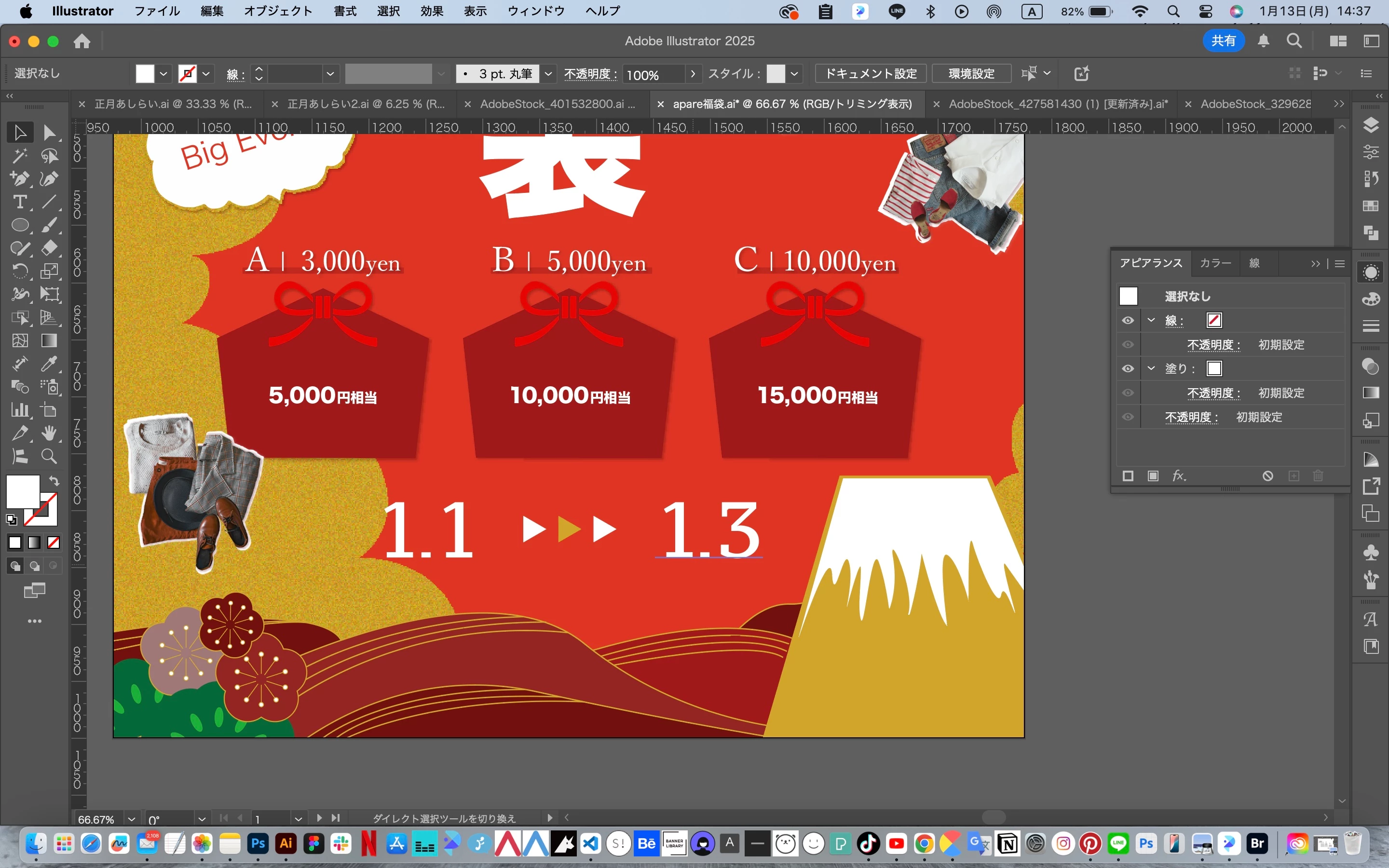Click the fx add effect icon

click(1178, 476)
